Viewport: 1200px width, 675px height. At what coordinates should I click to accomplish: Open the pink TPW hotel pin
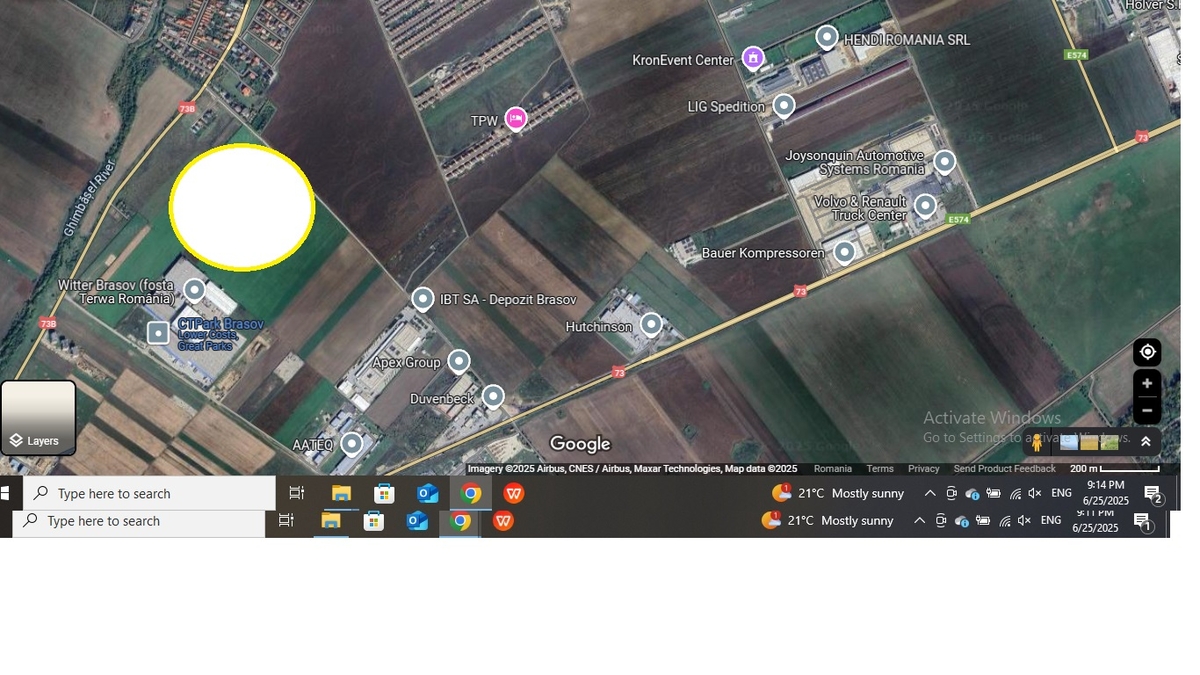click(516, 119)
